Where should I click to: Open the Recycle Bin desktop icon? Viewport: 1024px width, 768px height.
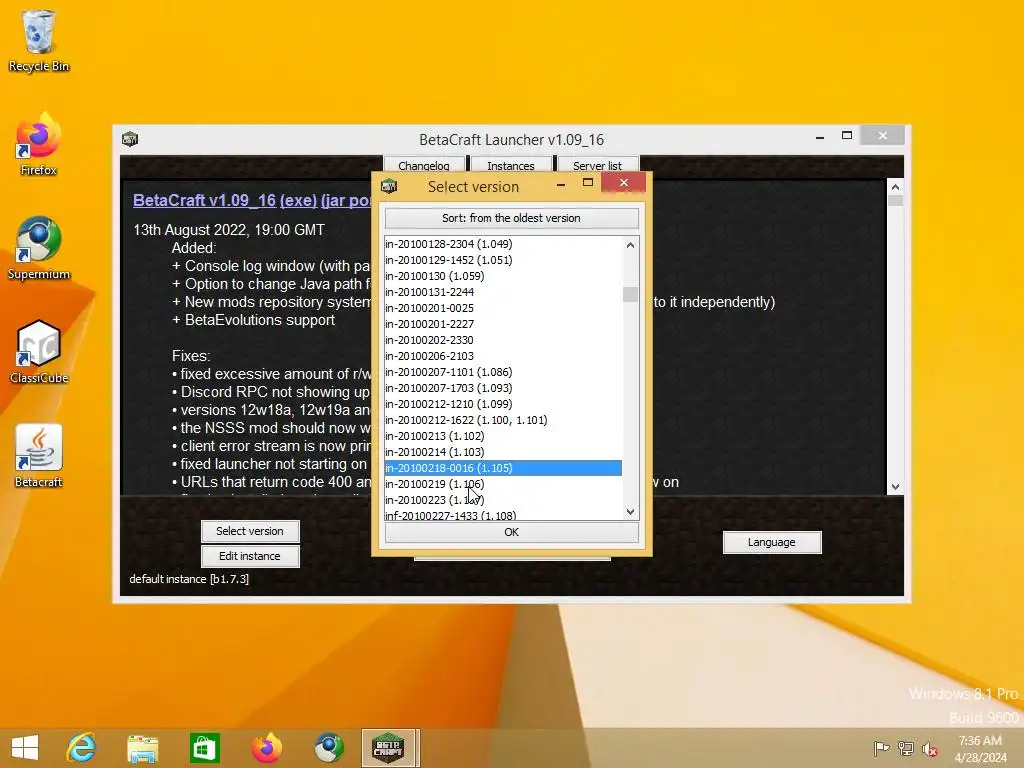point(39,40)
